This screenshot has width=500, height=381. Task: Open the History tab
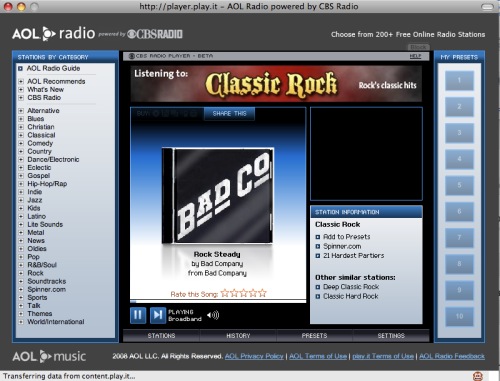pyautogui.click(x=238, y=336)
